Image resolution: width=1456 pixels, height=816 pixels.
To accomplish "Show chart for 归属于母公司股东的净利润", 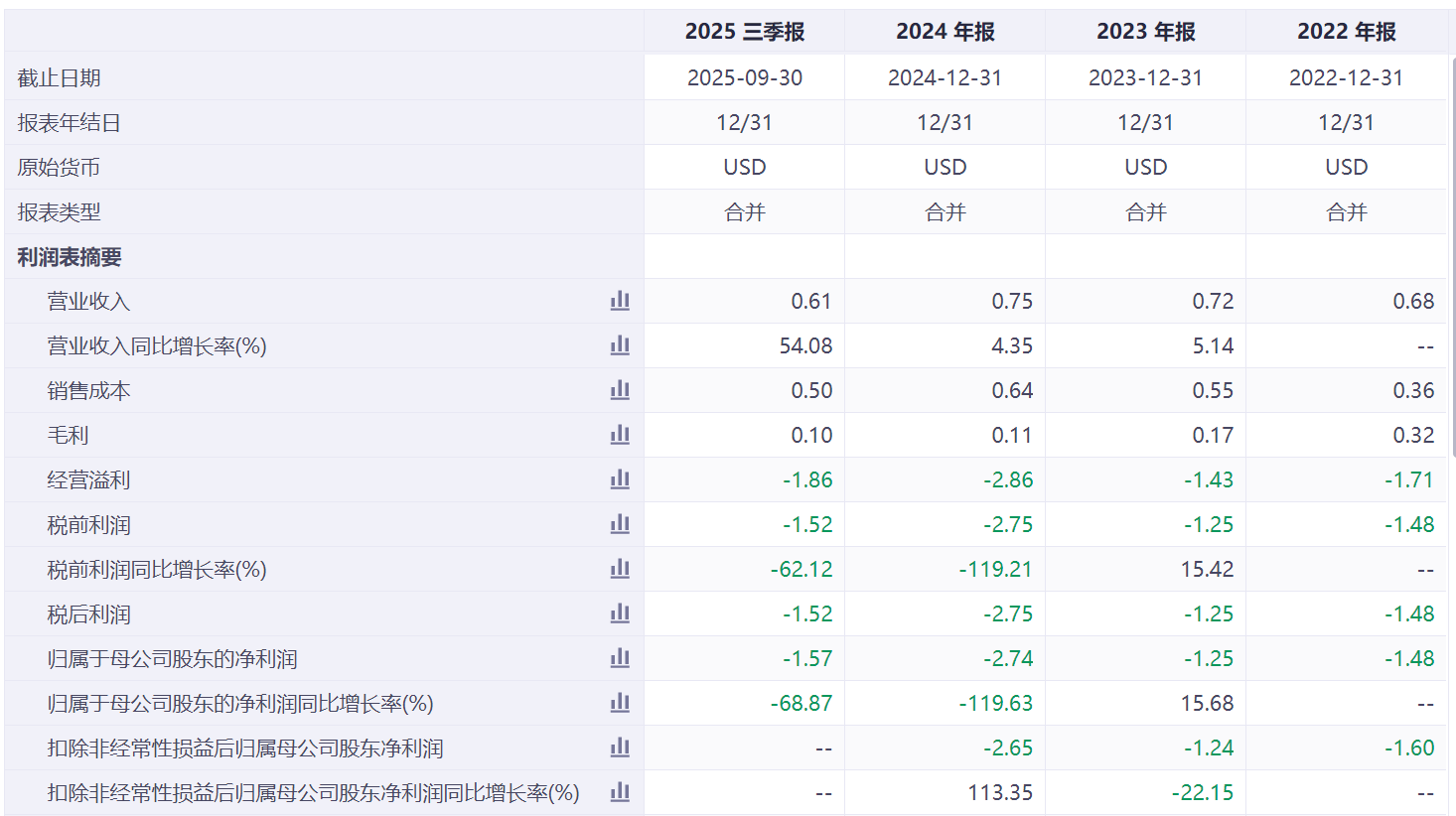I will click(620, 658).
